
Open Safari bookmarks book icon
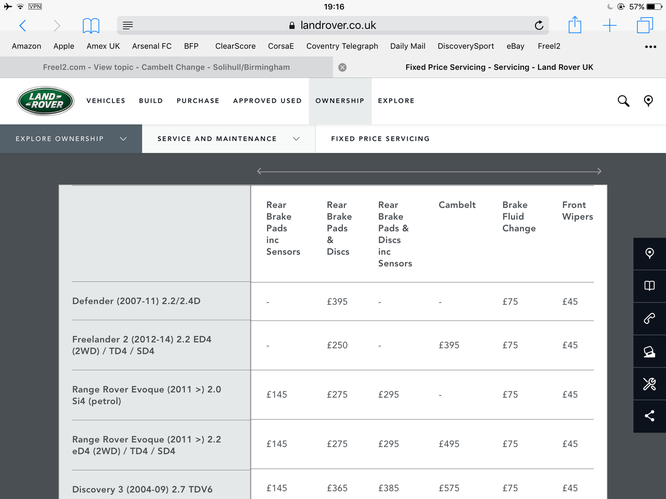pos(91,25)
